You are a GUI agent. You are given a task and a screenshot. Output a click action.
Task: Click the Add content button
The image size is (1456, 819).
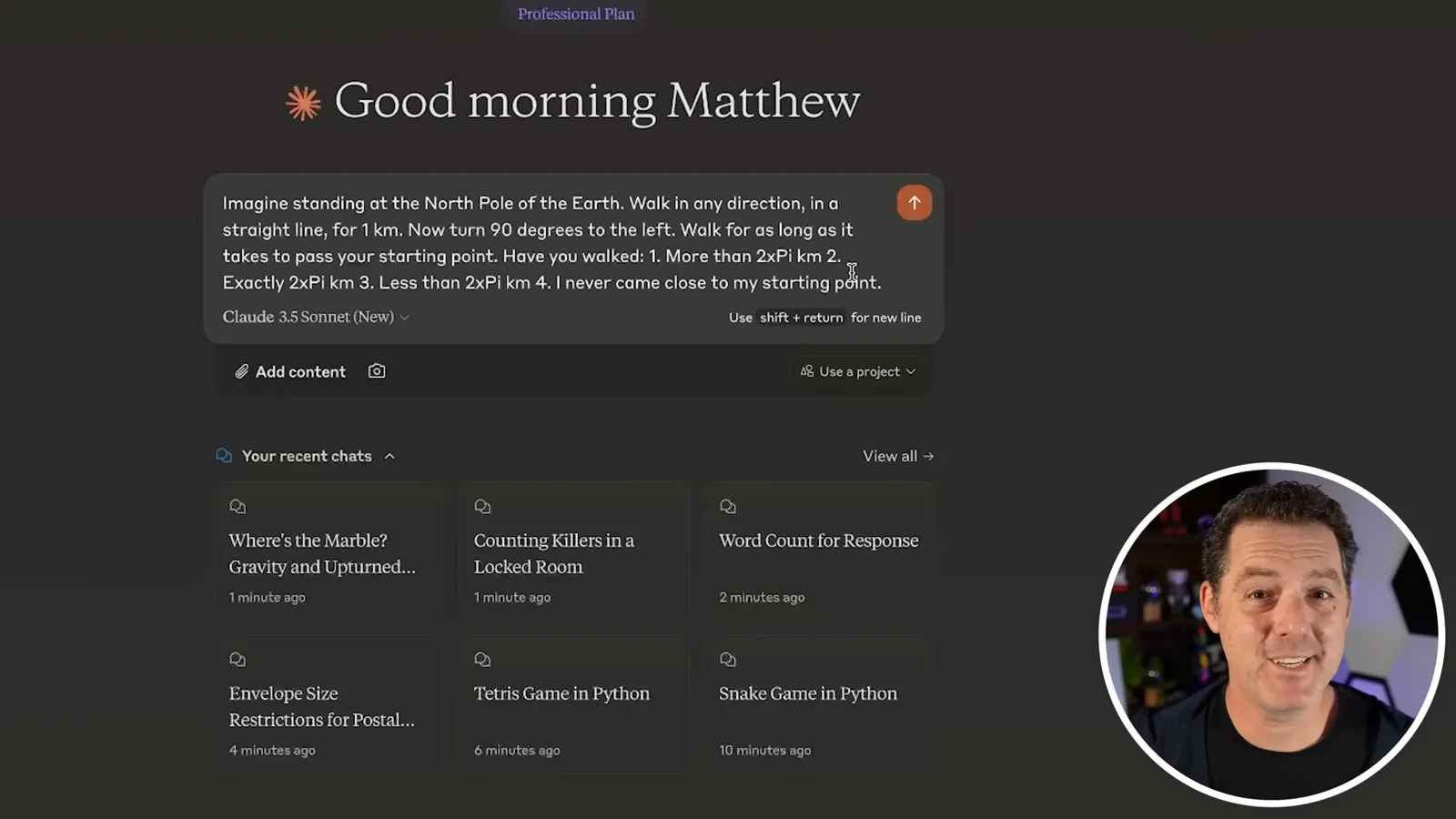290,371
